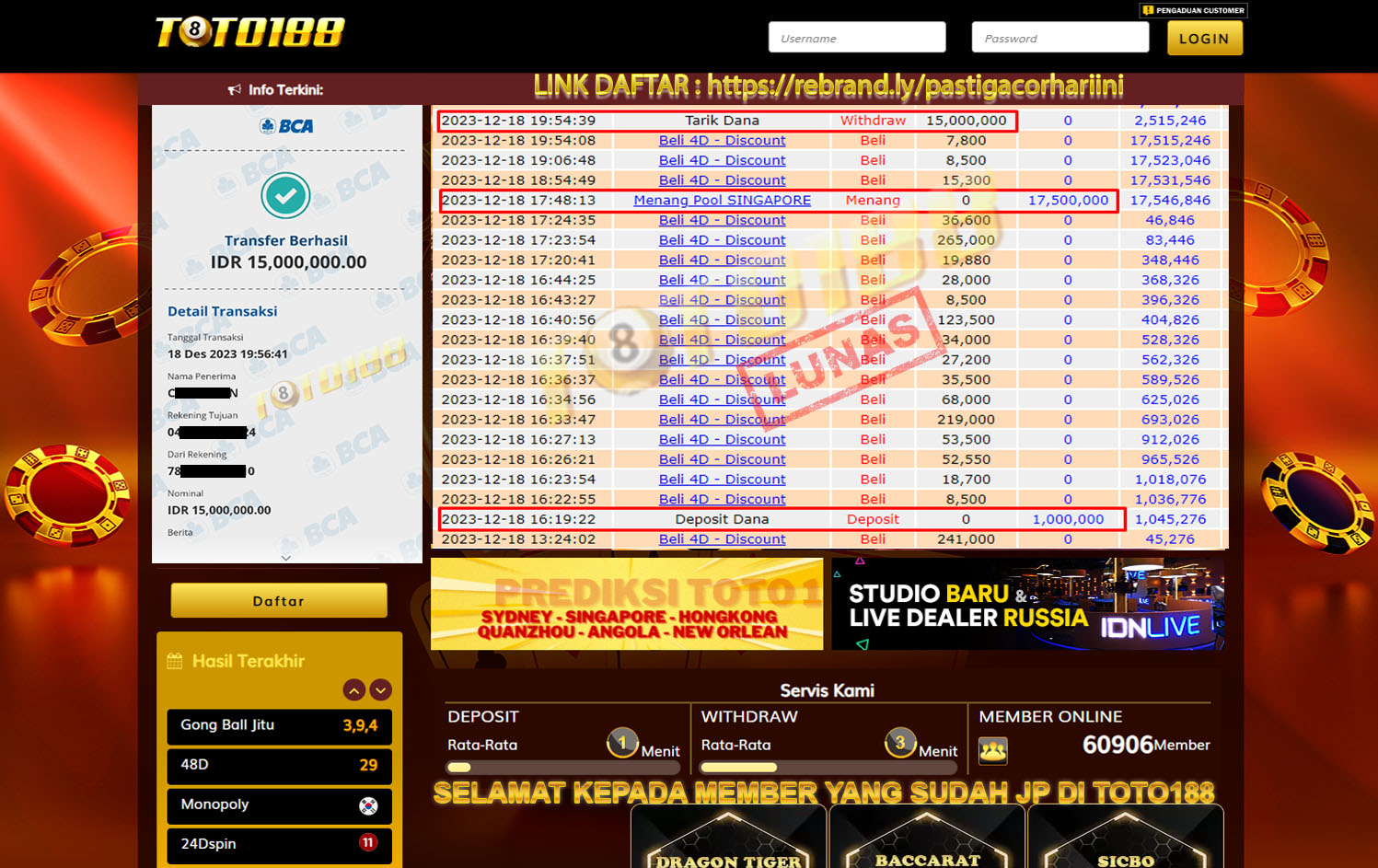Click the 'Withdraw' status cell
Image resolution: width=1378 pixels, height=868 pixels.
pos(873,121)
